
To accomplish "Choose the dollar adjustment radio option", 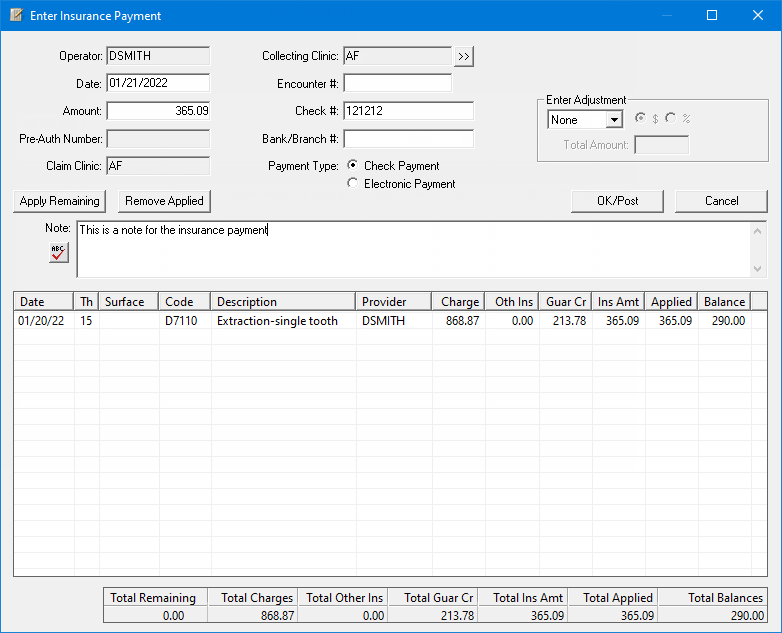I will [640, 119].
